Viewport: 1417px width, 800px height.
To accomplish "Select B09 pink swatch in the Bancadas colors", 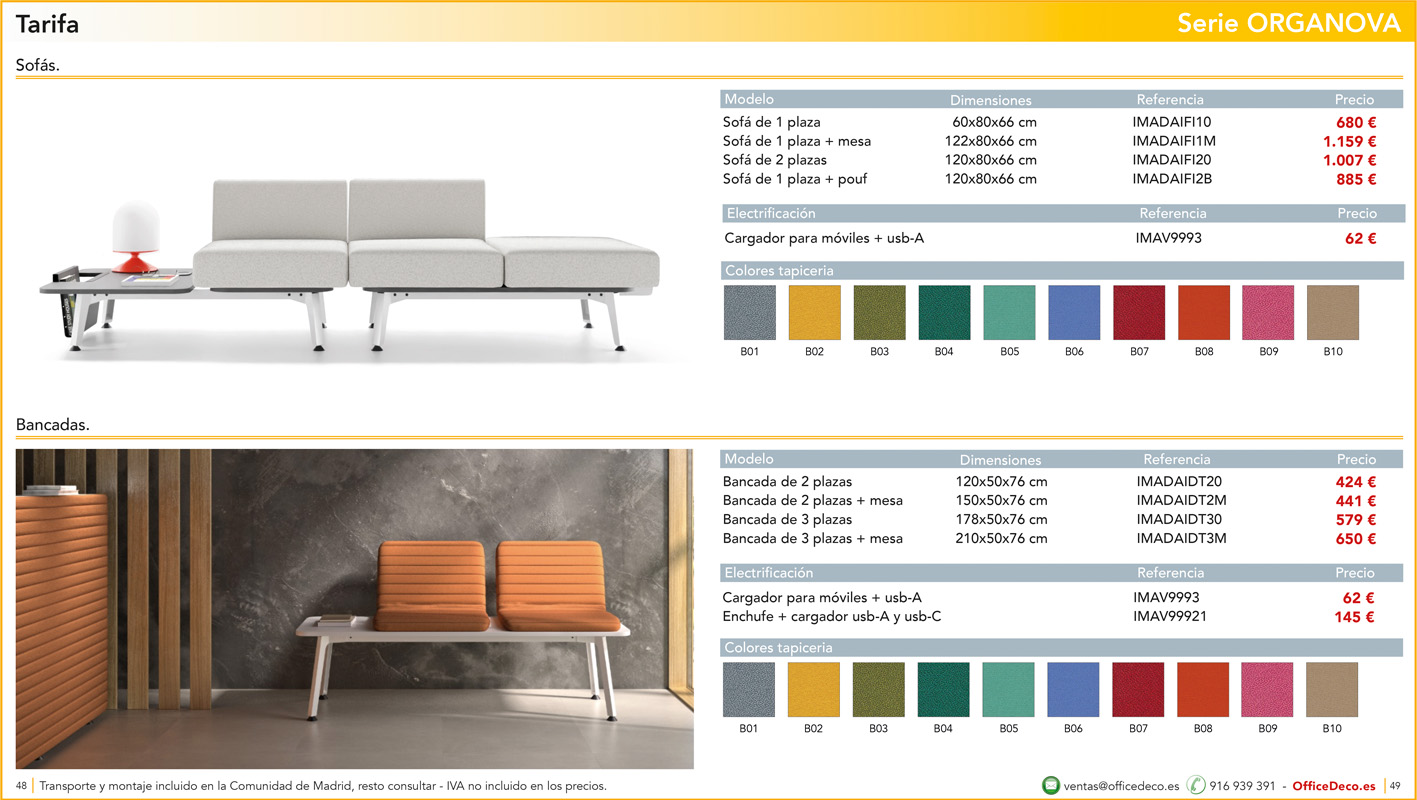I will tap(1267, 690).
